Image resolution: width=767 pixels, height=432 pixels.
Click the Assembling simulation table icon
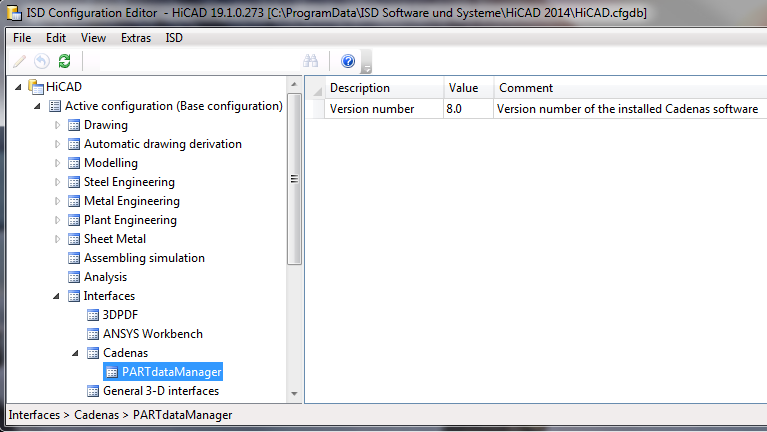[74, 258]
